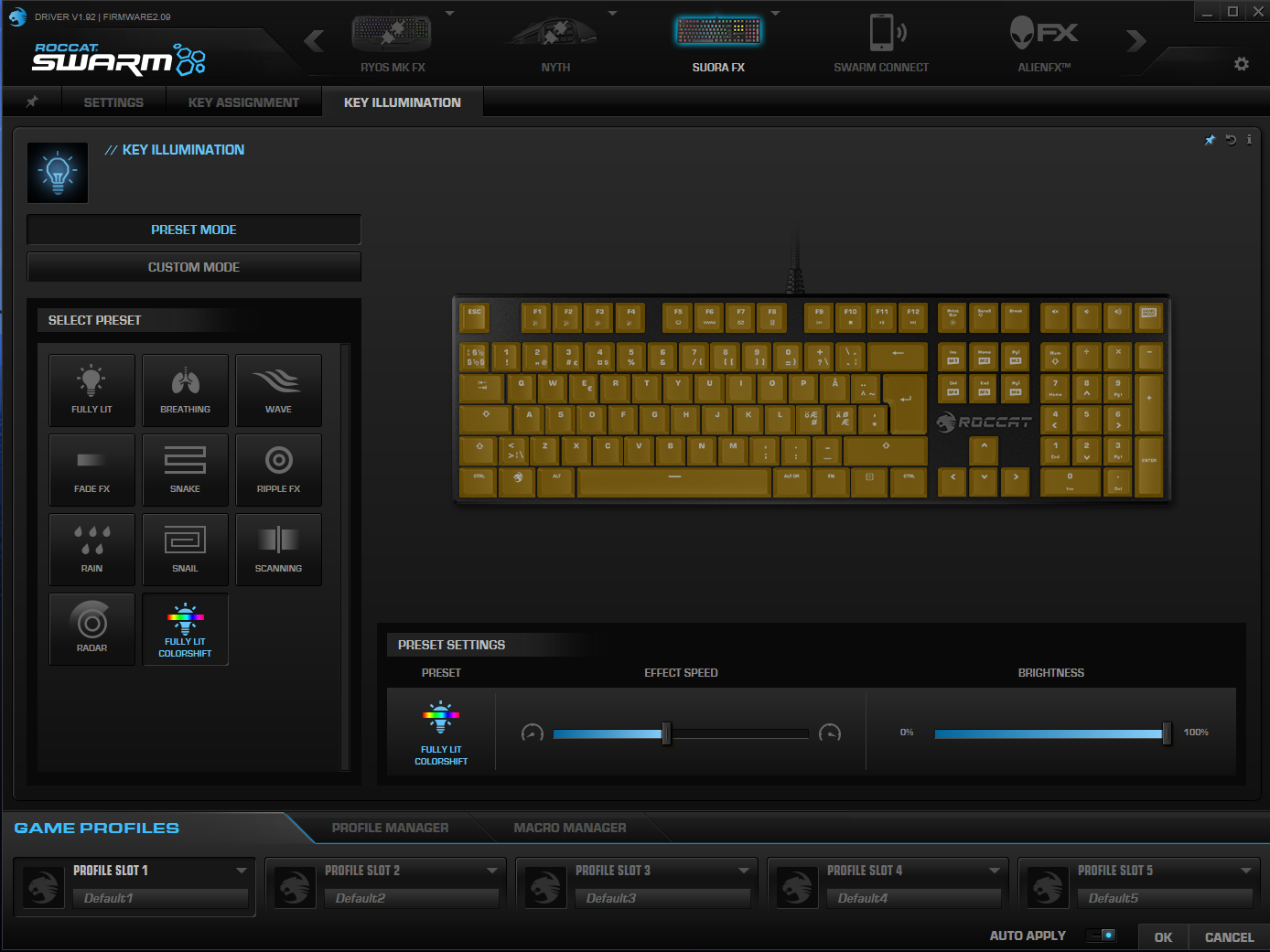This screenshot has height=952, width=1270.
Task: Select Fully Lit Colorshift in preset list
Action: coord(185,629)
